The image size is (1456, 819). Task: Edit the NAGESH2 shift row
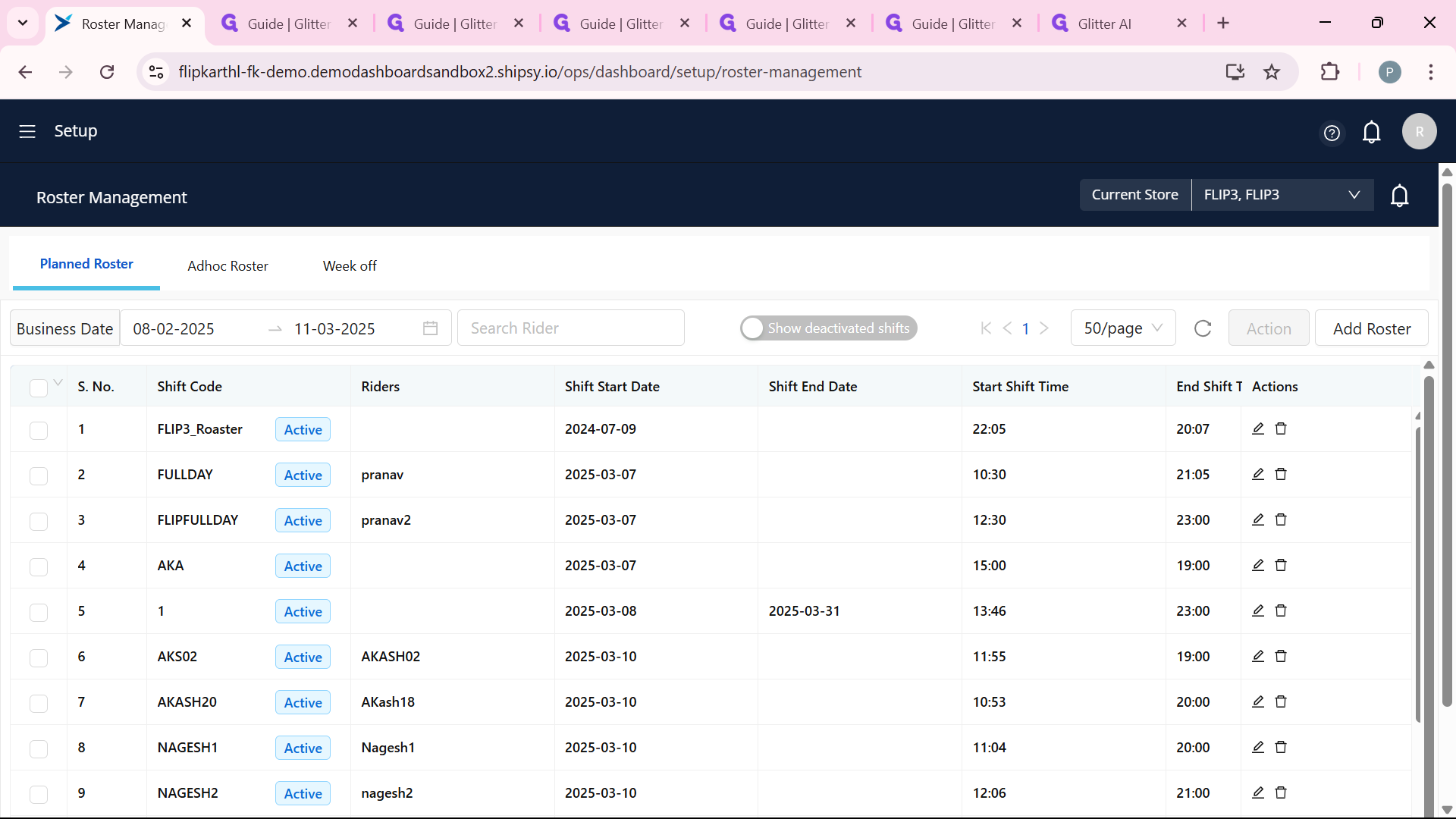coord(1258,792)
